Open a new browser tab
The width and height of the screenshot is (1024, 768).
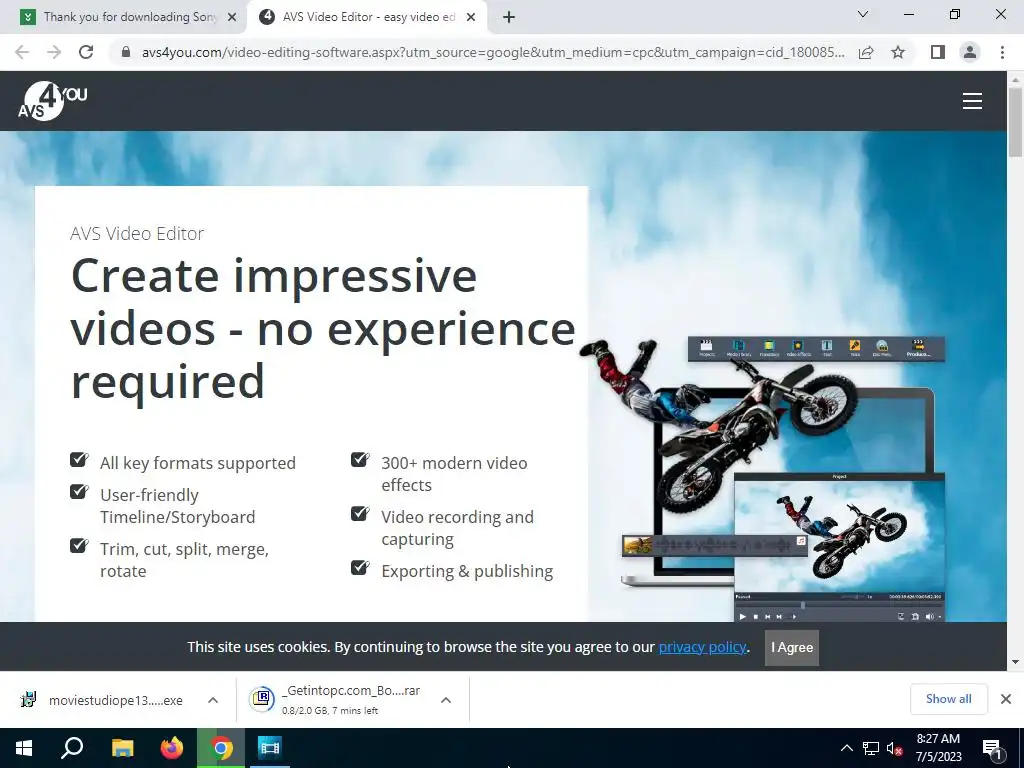pos(509,17)
